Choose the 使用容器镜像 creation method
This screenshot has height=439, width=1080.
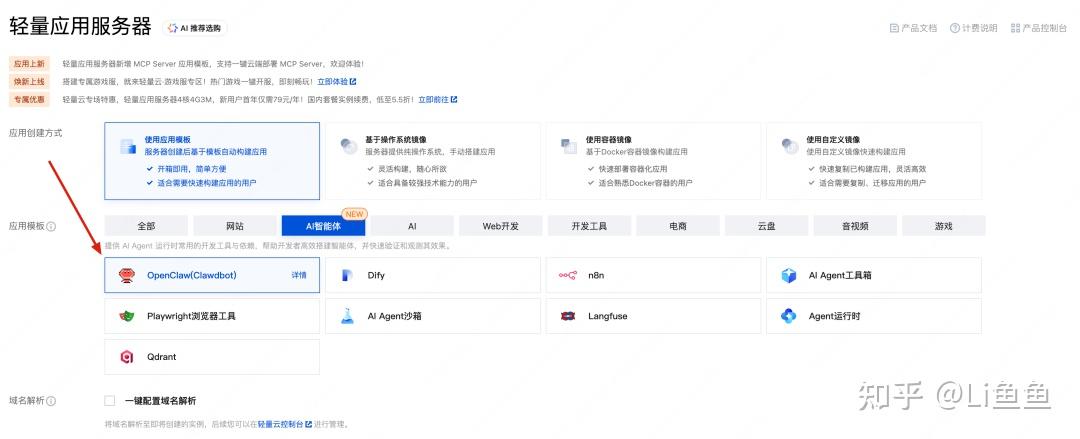pos(654,161)
